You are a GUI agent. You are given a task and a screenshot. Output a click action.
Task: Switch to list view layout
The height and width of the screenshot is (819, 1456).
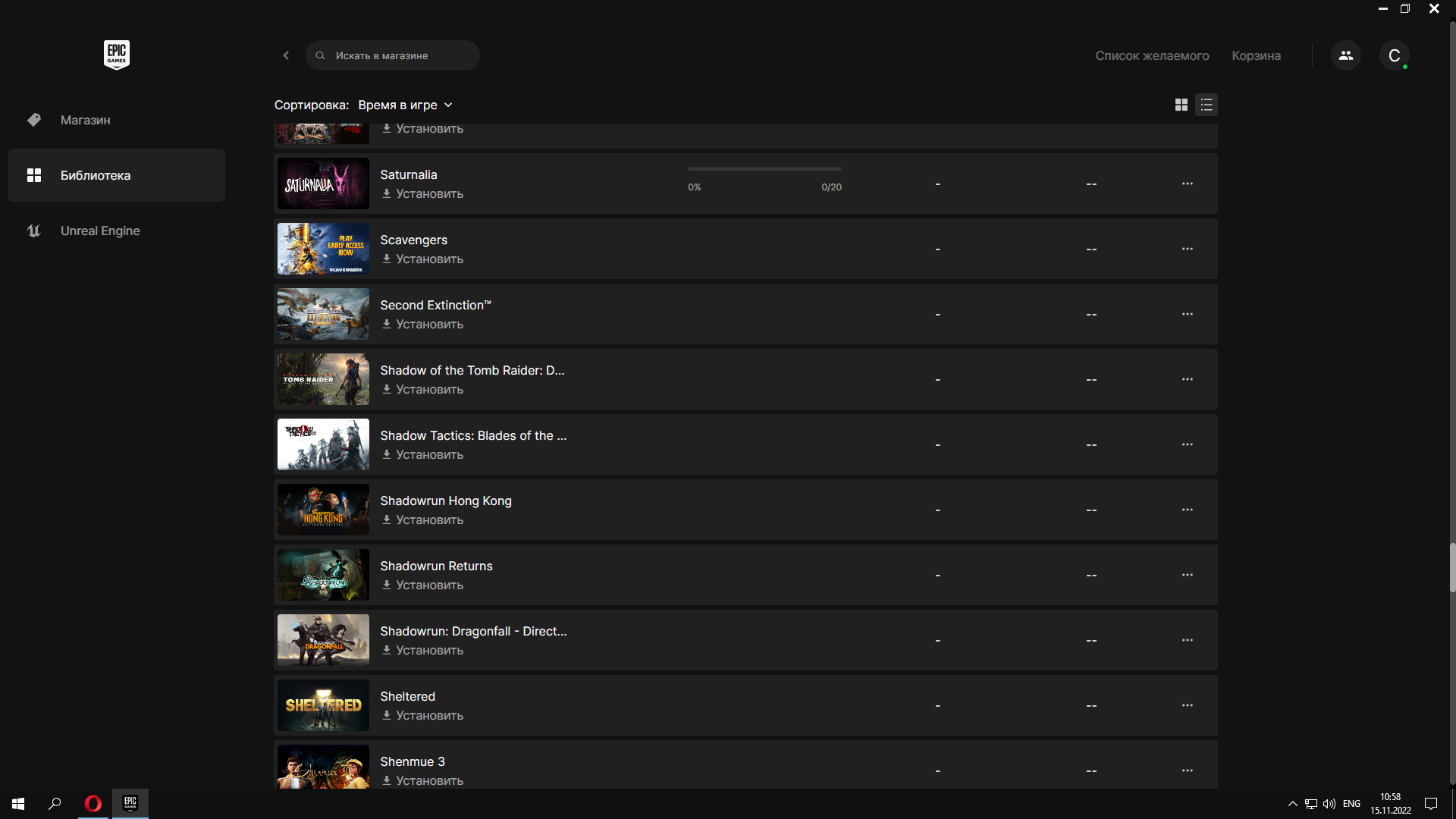pos(1207,105)
